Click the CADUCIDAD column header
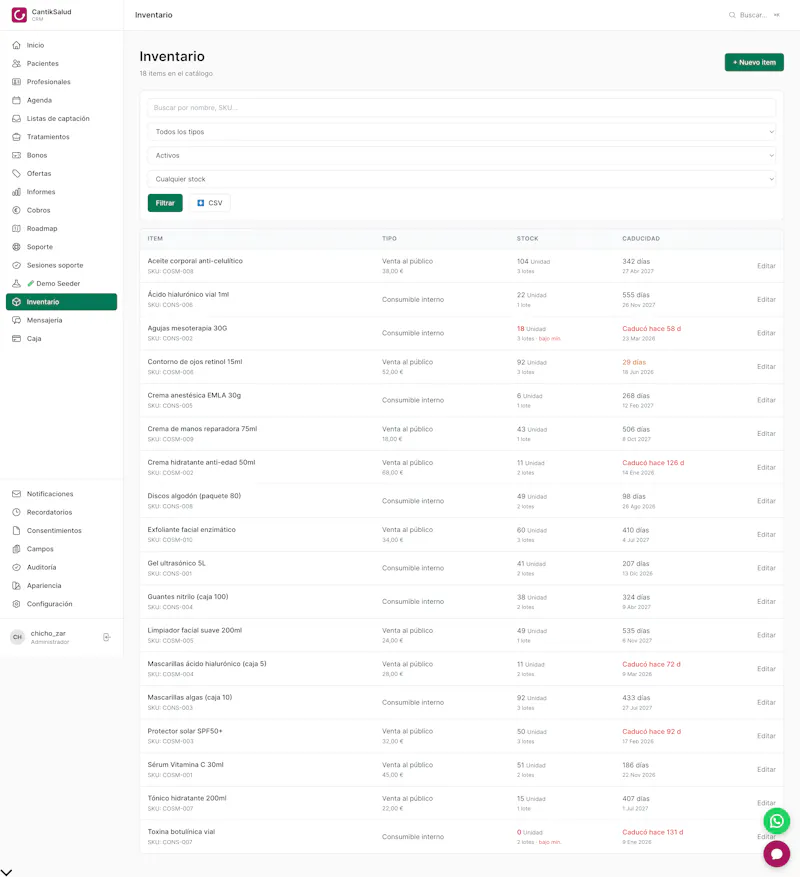The width and height of the screenshot is (800, 877). (641, 239)
